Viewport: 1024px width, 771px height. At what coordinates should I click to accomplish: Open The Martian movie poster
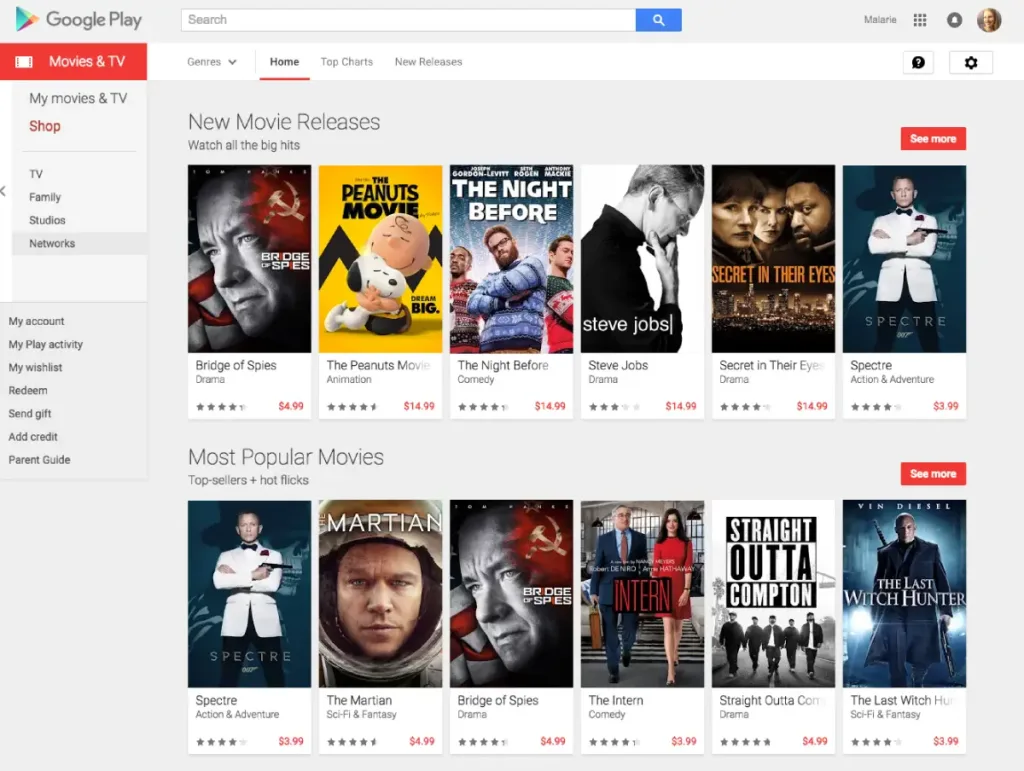click(380, 593)
